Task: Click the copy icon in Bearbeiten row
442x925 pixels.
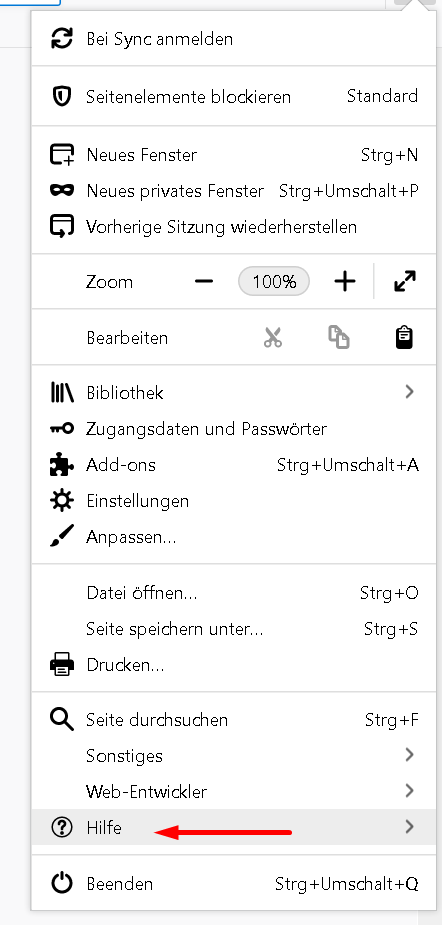Action: click(x=339, y=337)
